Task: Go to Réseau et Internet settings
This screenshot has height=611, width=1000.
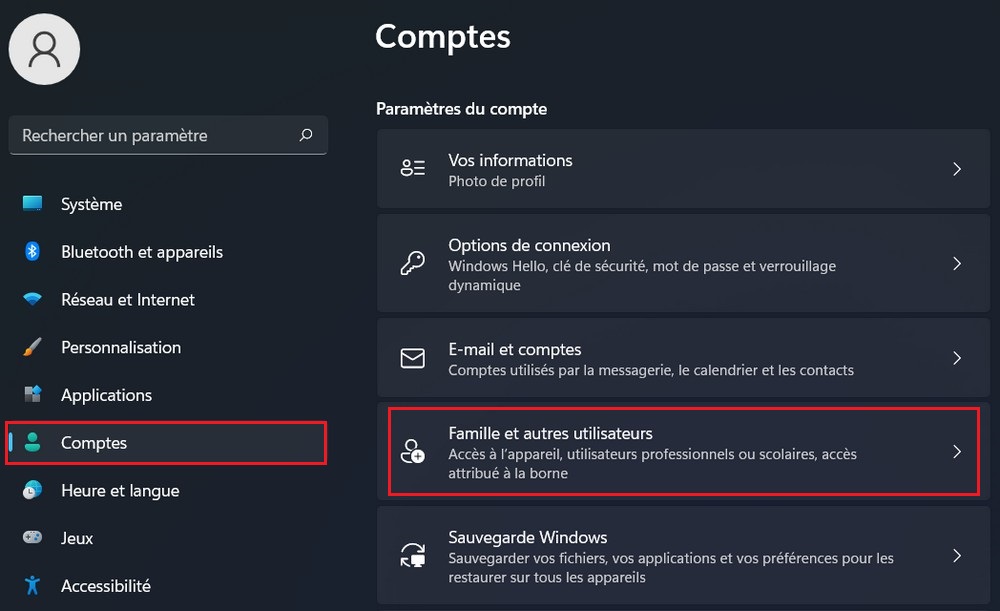Action: (127, 300)
